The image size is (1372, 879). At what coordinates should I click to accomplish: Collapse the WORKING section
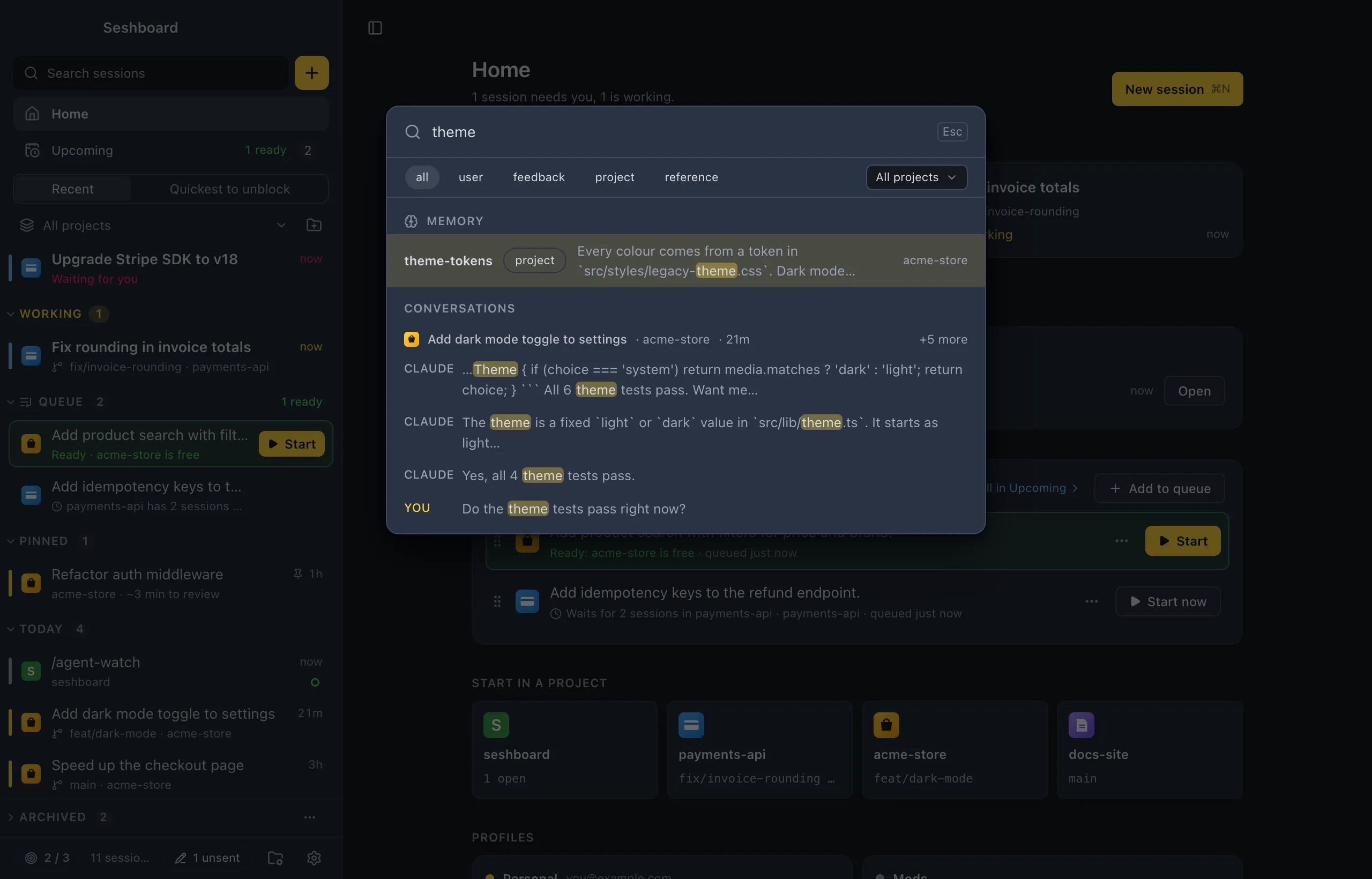coord(11,314)
